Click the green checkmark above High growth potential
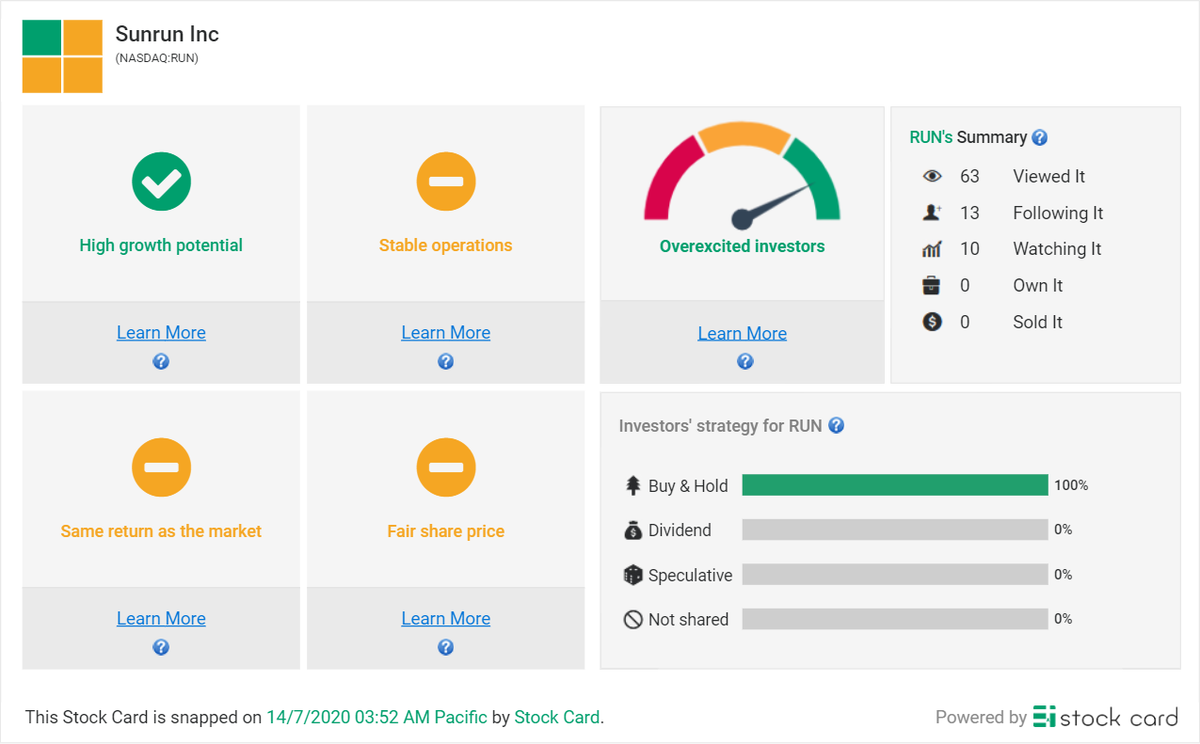 pyautogui.click(x=161, y=182)
